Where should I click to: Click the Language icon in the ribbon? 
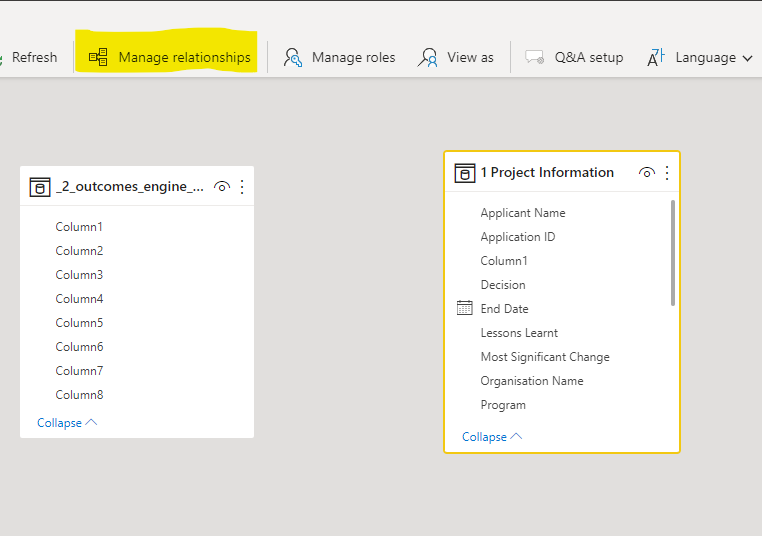click(x=656, y=57)
